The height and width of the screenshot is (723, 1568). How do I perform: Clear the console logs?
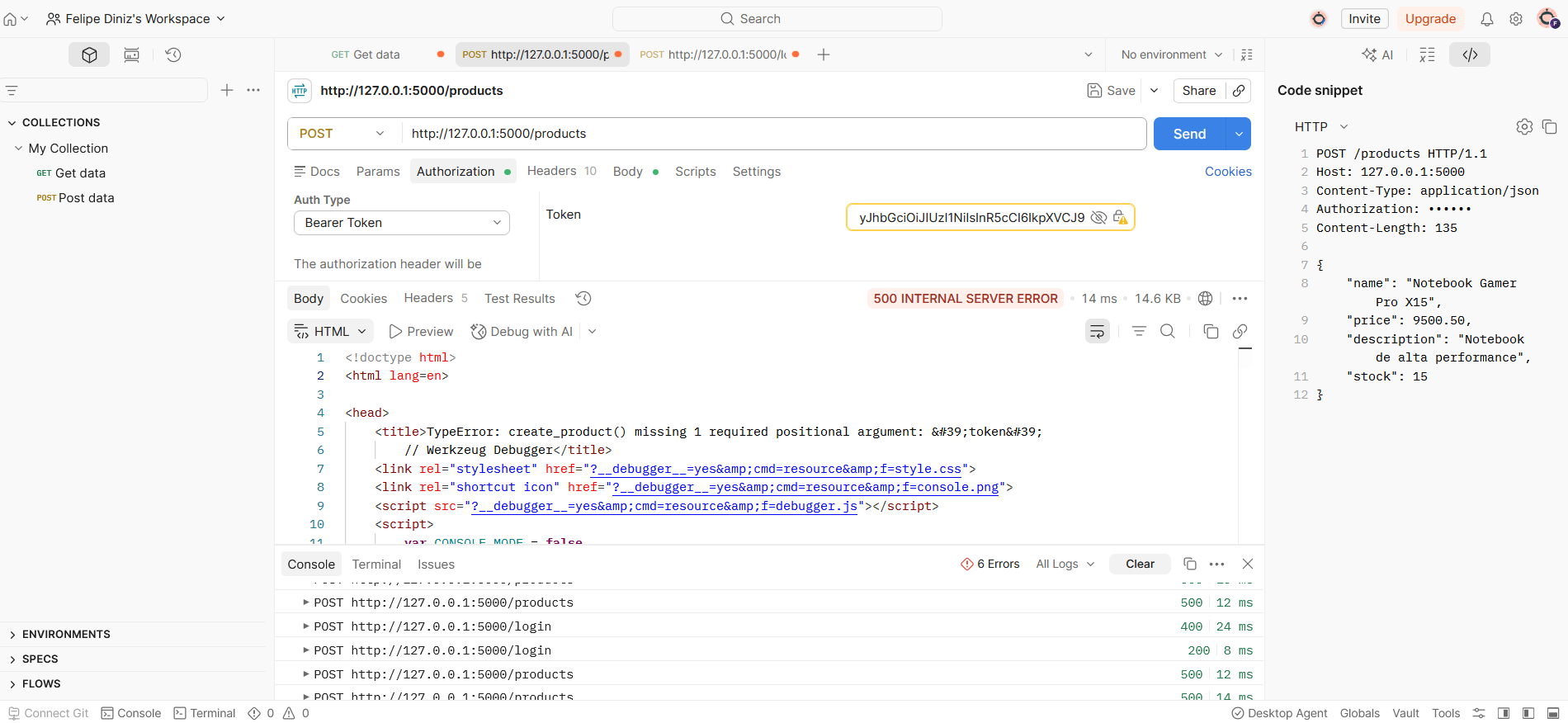pos(1140,564)
